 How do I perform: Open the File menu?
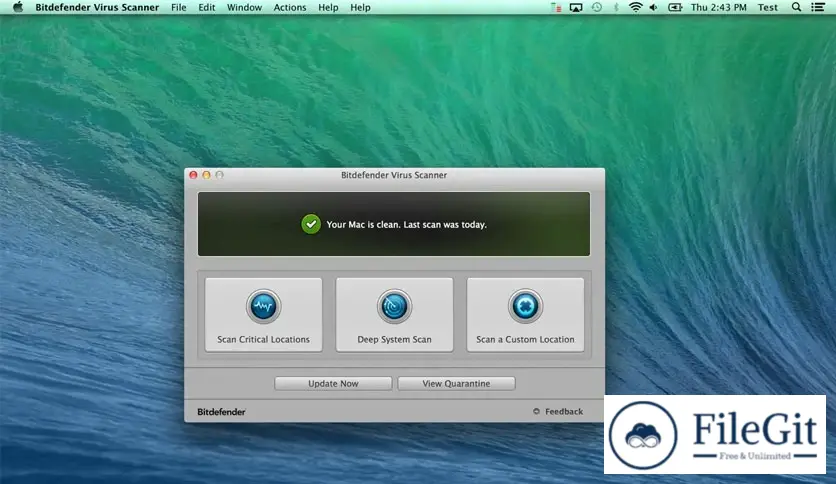[x=179, y=7]
